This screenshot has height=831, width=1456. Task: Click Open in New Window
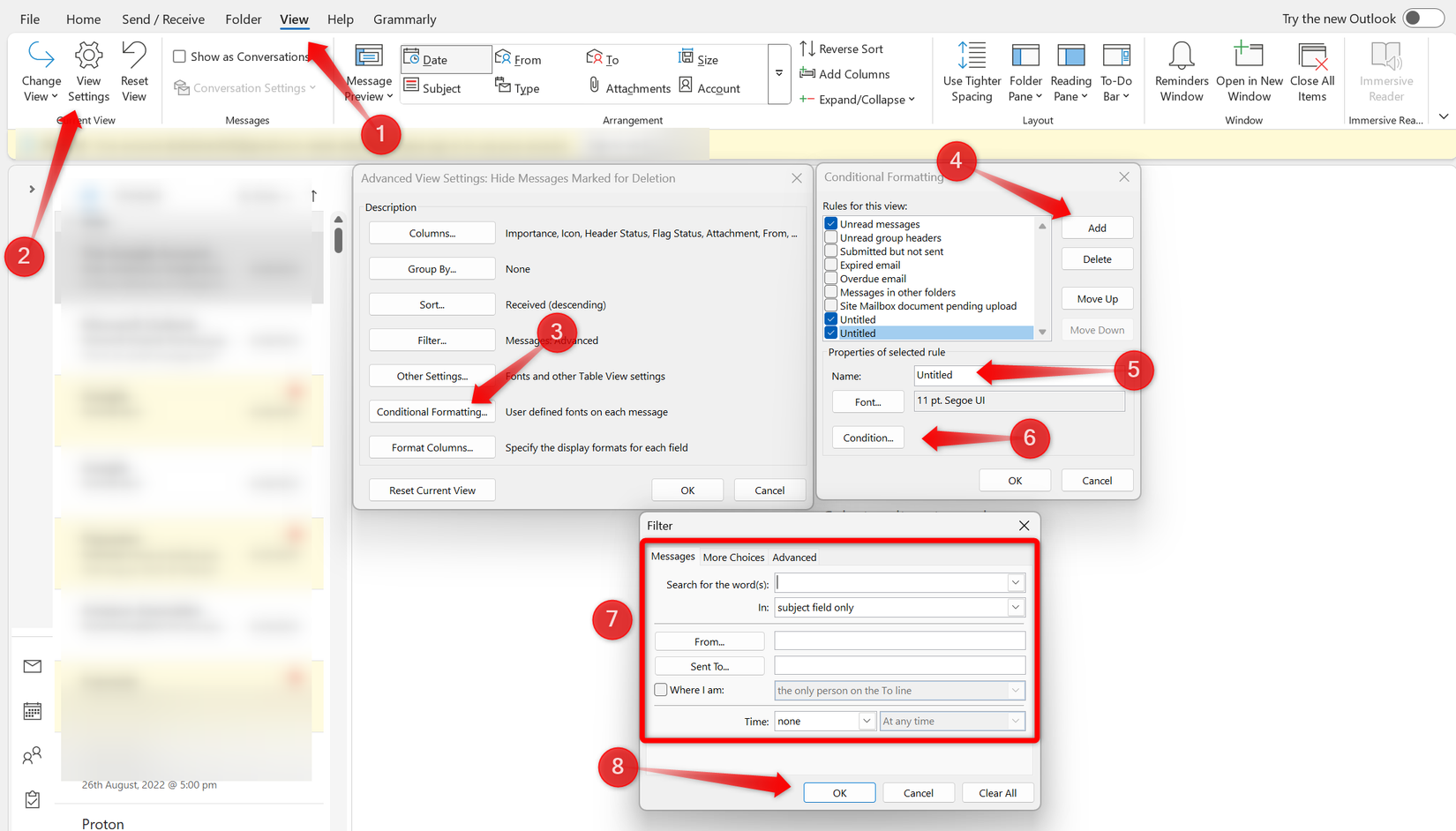[x=1248, y=71]
